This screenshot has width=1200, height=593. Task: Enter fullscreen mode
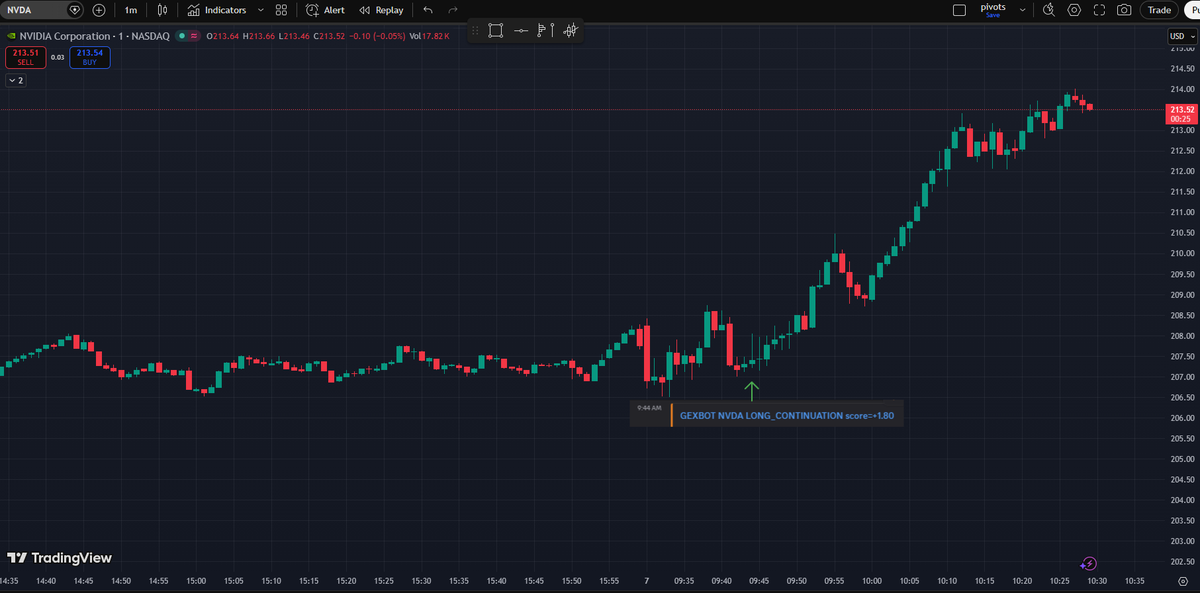(x=1099, y=10)
